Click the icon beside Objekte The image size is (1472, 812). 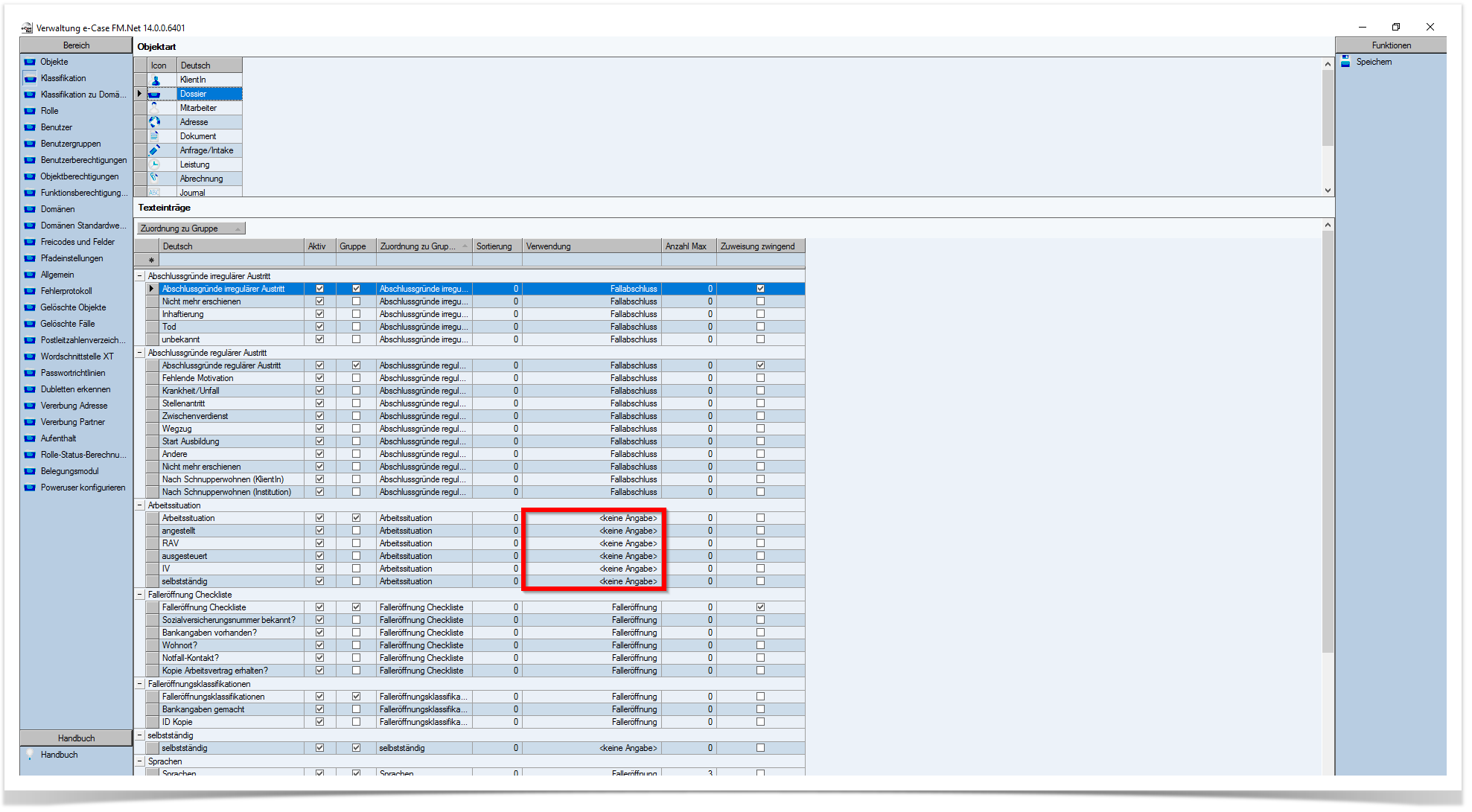tap(30, 62)
